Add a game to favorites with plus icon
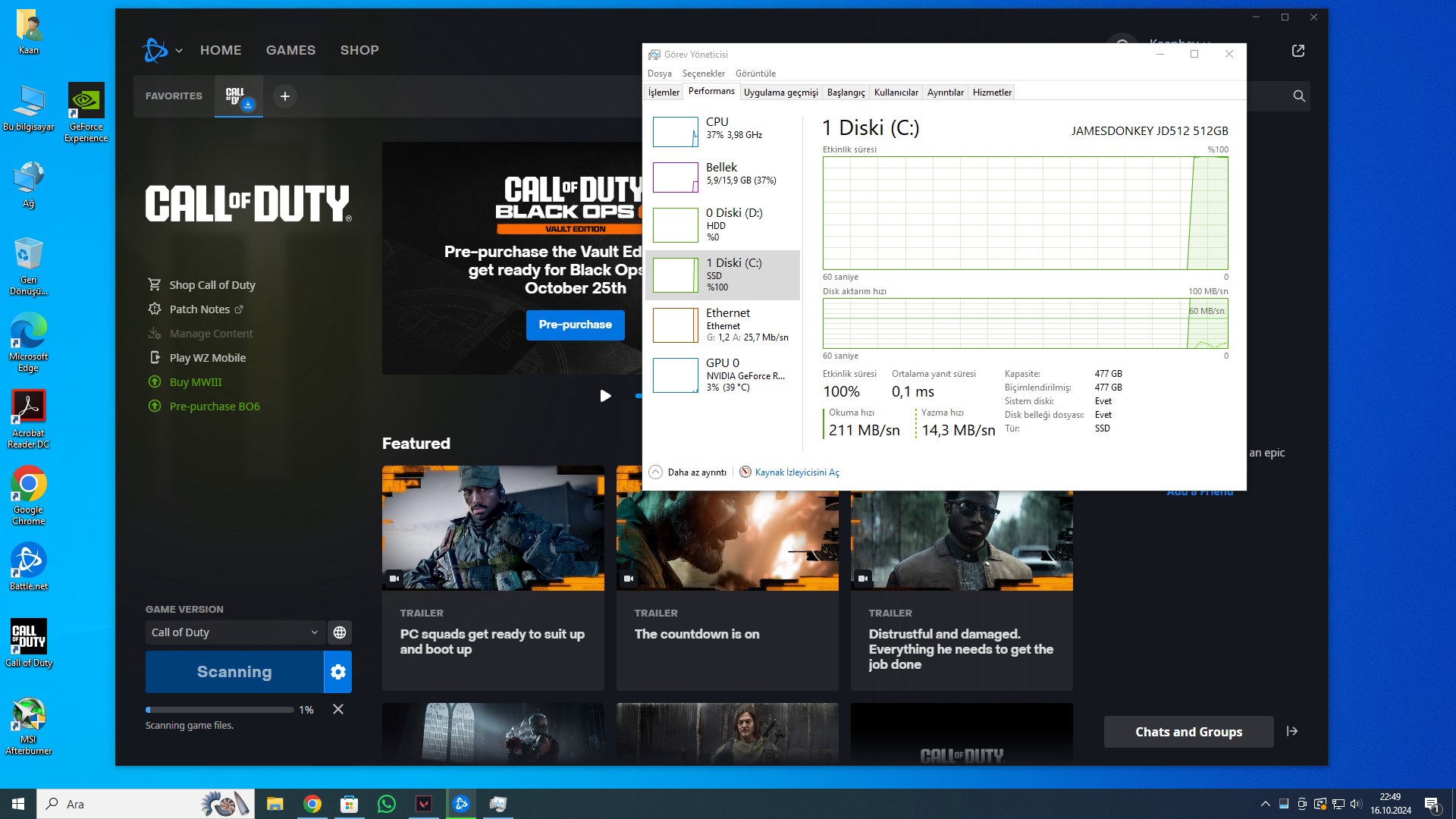 (285, 96)
